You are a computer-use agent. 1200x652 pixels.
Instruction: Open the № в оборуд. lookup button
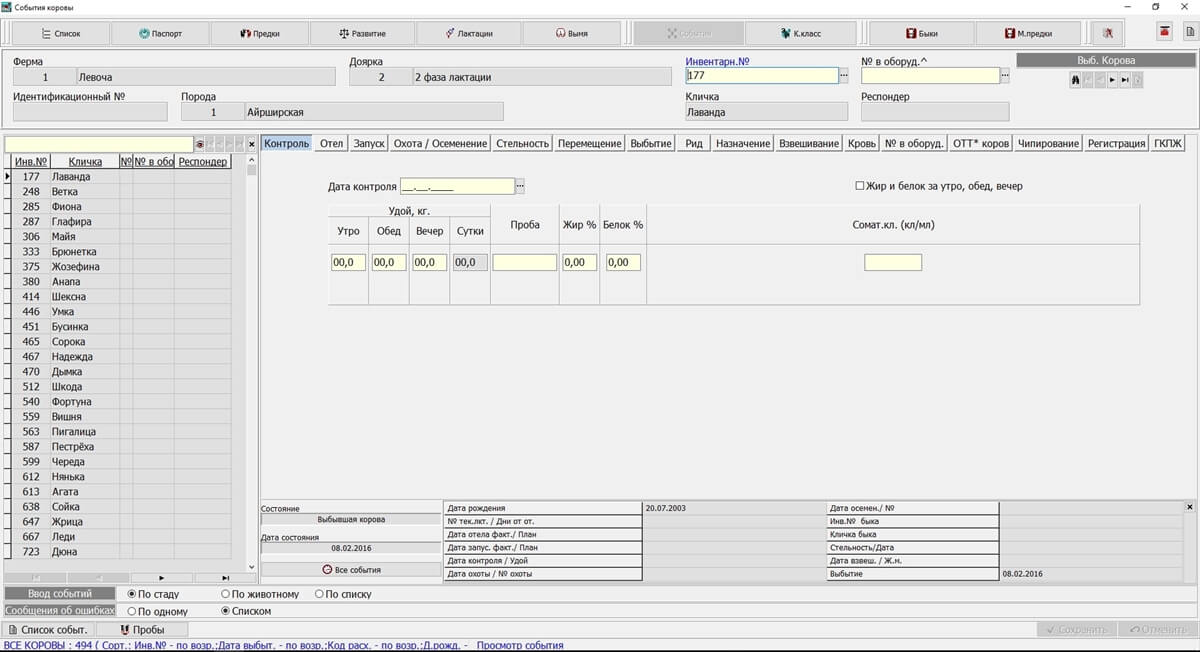(1005, 76)
